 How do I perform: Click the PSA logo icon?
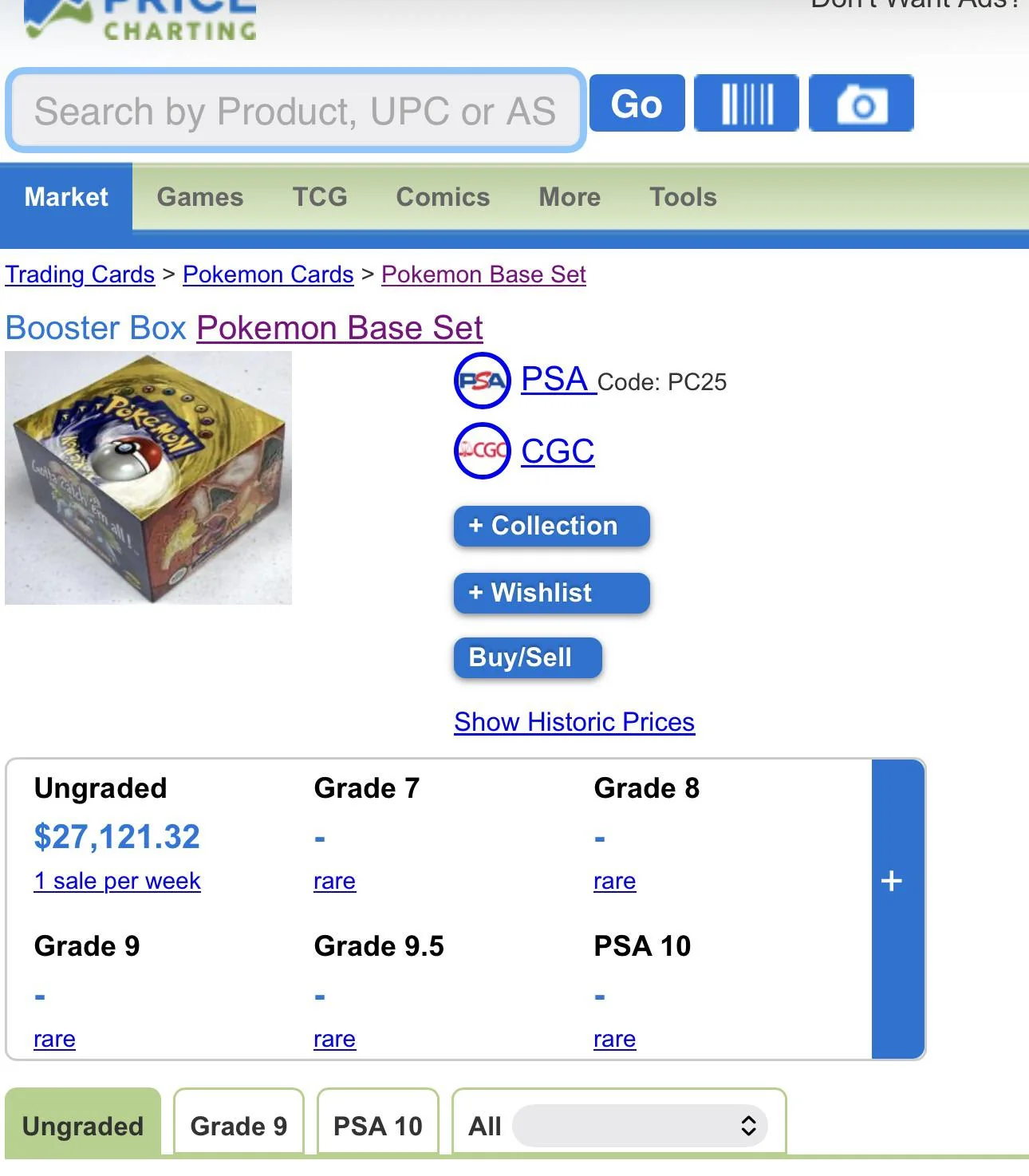[x=482, y=381]
